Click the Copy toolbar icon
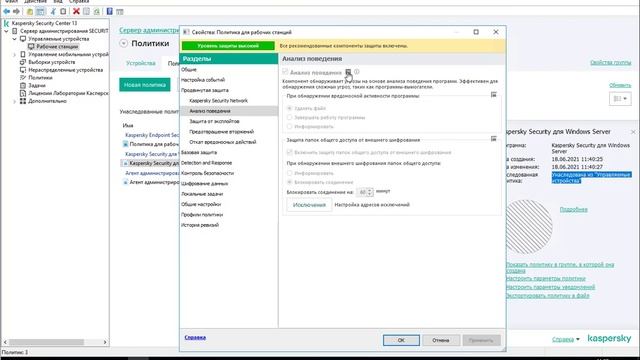Viewport: 640px width, 360px height. (x=63, y=11)
